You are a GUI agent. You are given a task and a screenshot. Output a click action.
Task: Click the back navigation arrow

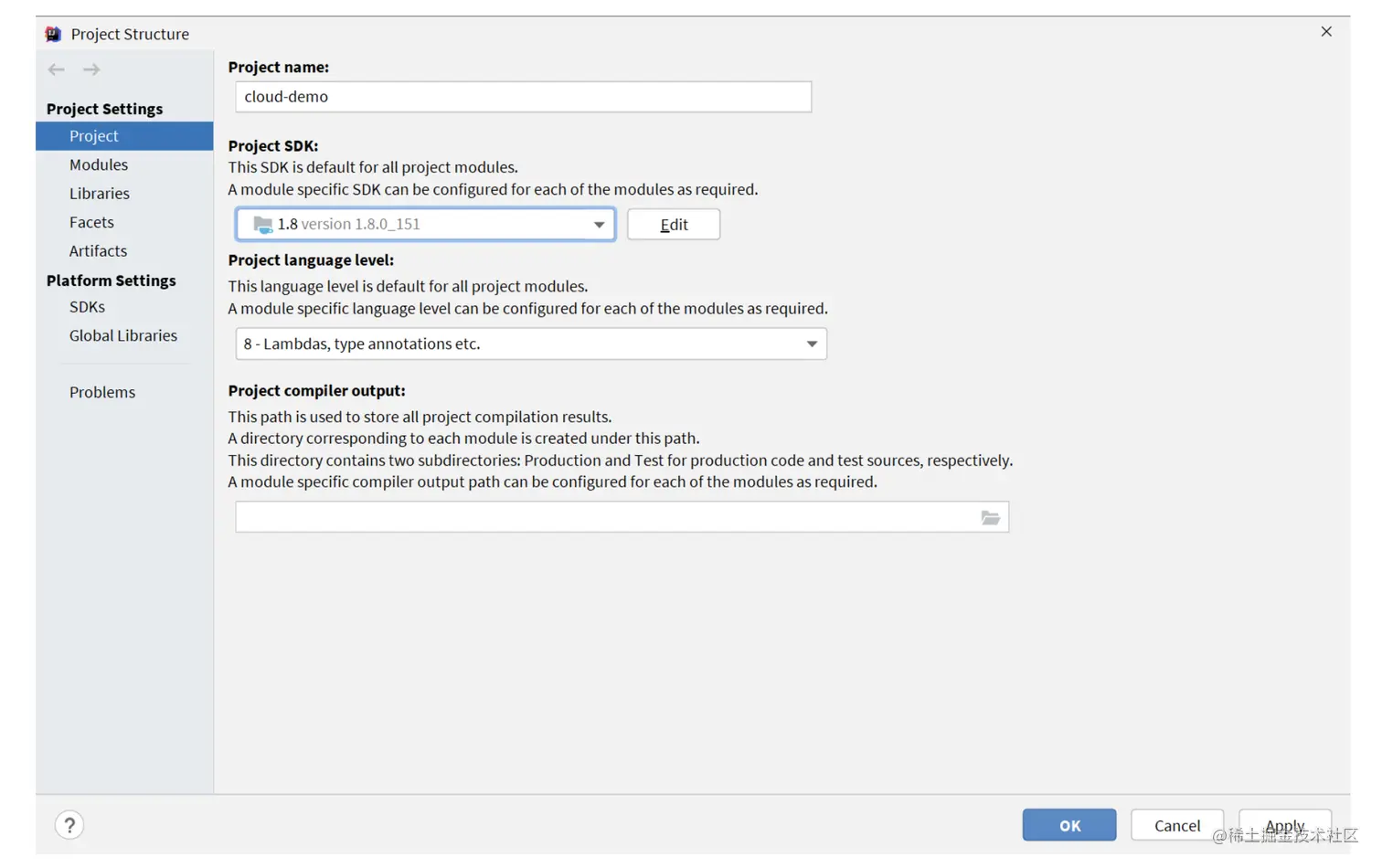[x=56, y=69]
